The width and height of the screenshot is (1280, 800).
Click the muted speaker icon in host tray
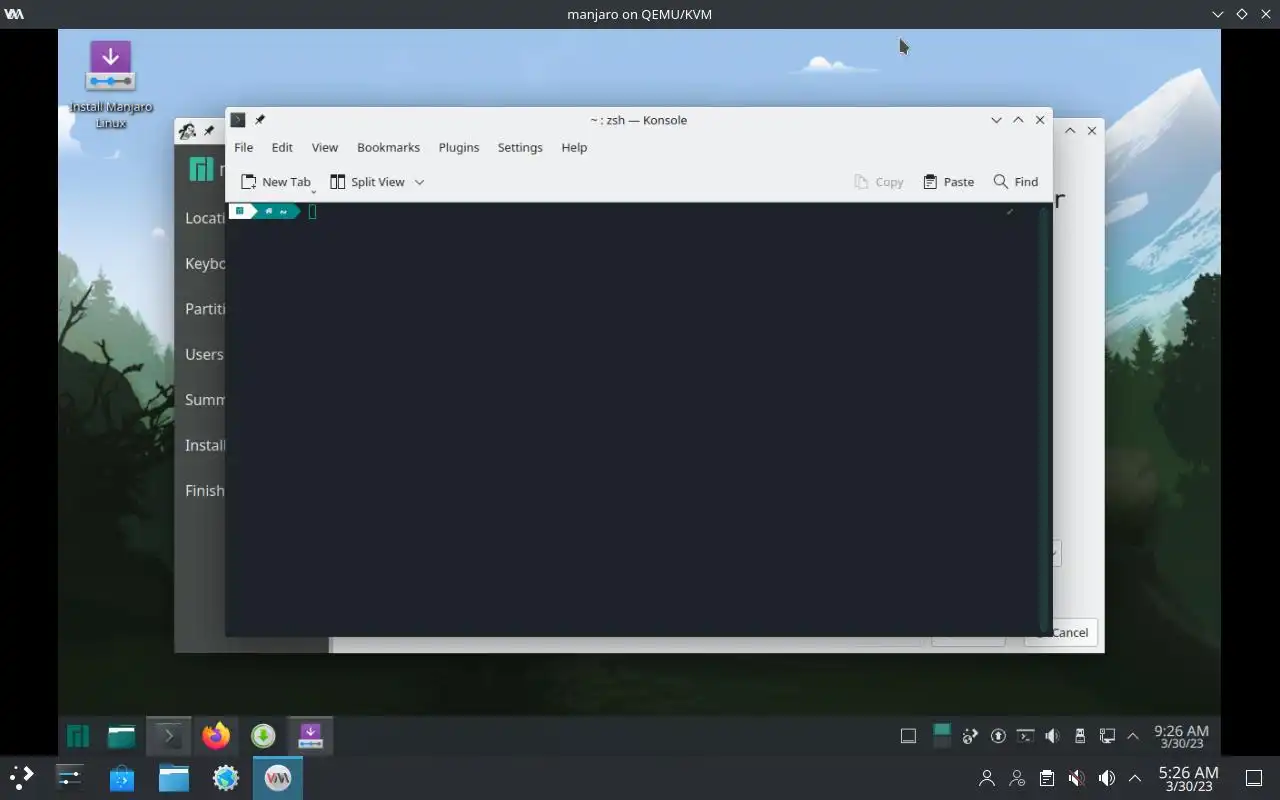click(1076, 778)
